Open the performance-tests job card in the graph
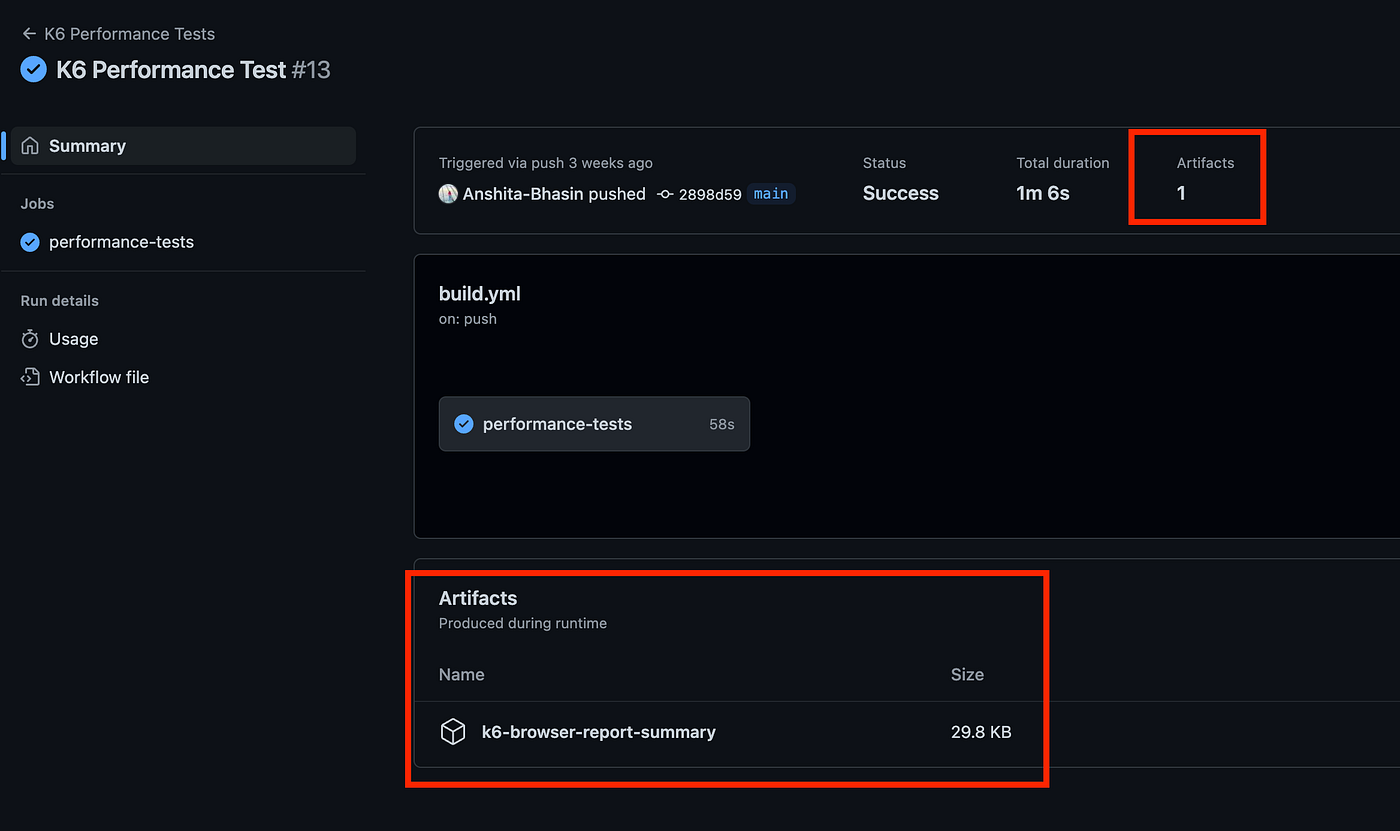Image resolution: width=1400 pixels, height=831 pixels. [x=594, y=424]
